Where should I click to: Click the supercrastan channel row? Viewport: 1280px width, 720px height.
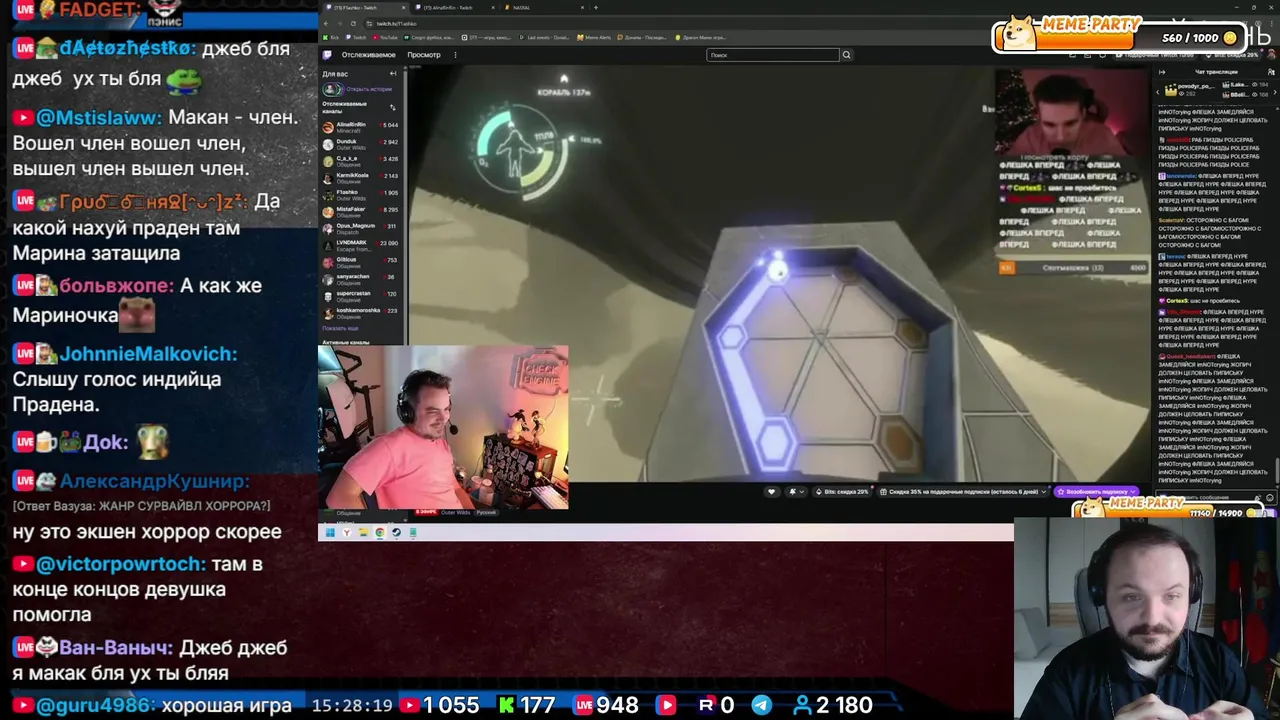(x=360, y=296)
